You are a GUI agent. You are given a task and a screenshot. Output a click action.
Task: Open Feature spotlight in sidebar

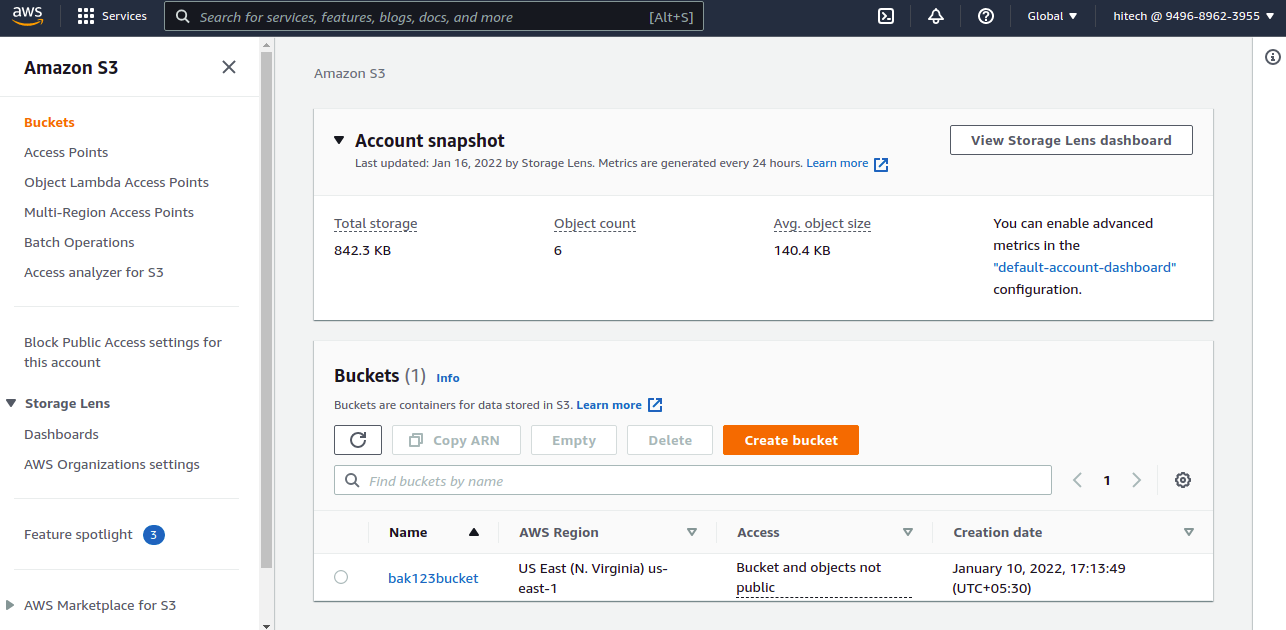tap(78, 534)
